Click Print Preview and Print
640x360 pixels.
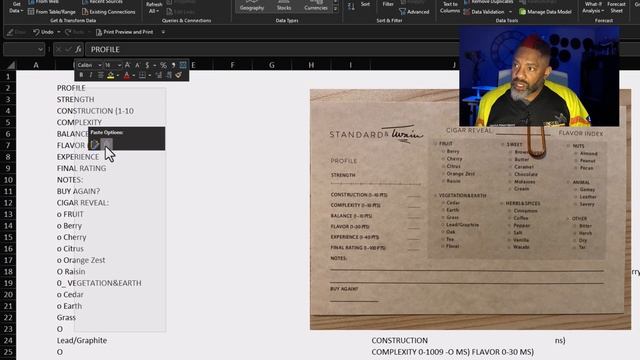[x=124, y=32]
